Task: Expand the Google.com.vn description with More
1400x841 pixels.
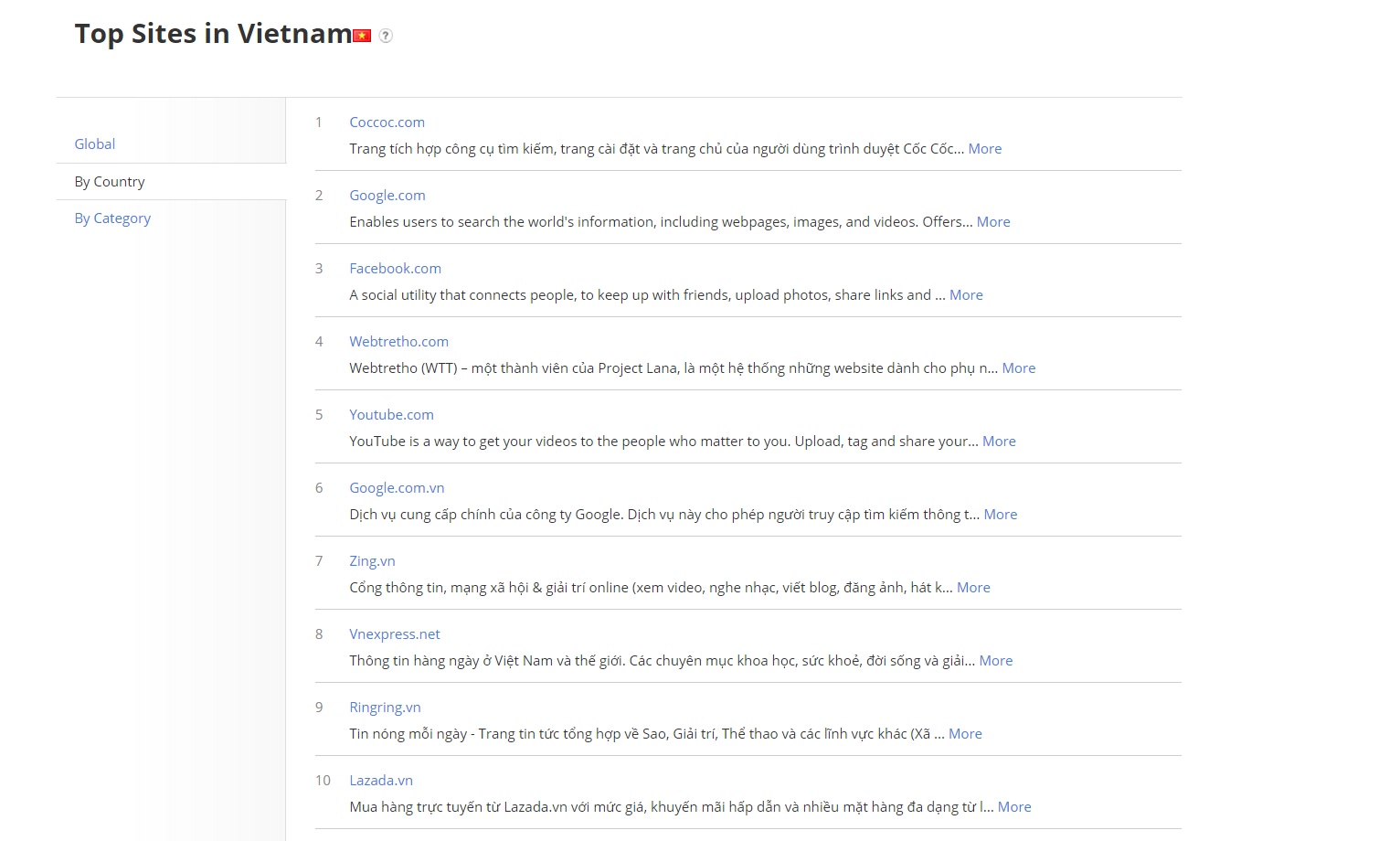Action: (x=1001, y=515)
